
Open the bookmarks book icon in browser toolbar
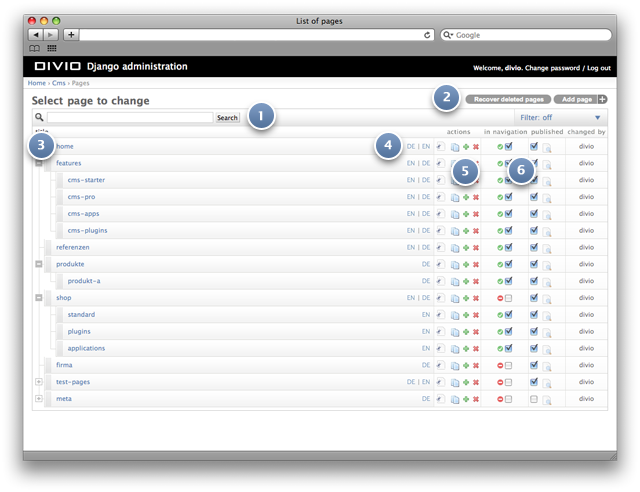(x=35, y=49)
